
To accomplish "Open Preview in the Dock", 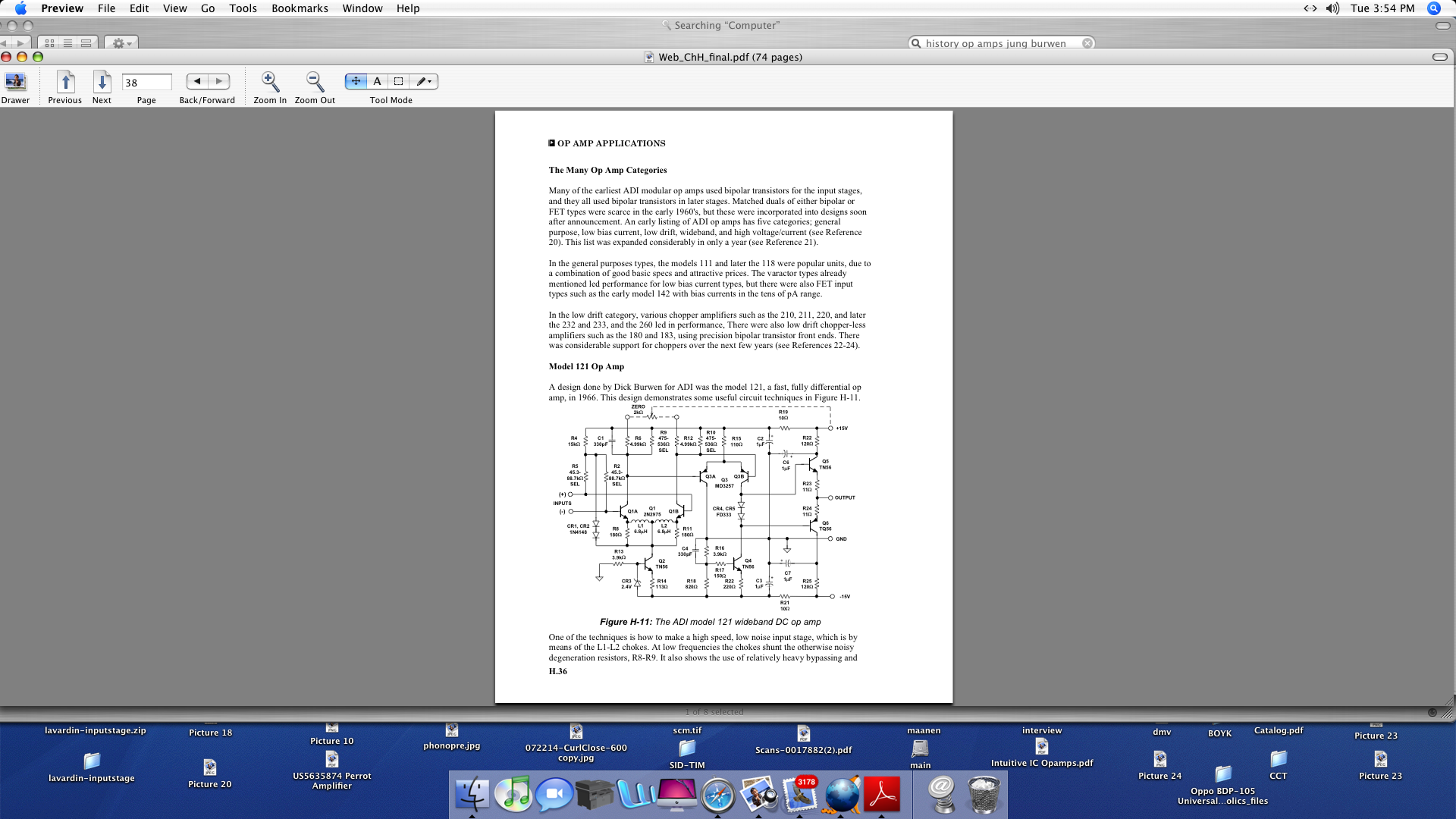I will point(758,794).
